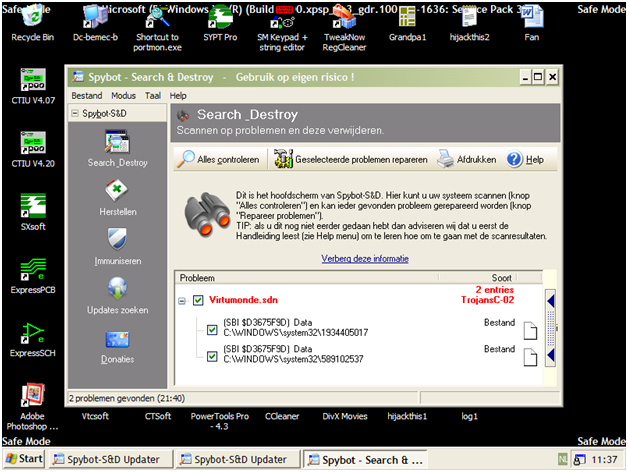The height and width of the screenshot is (472, 628).
Task: Collapse the Virtumonde.sdn tree node
Action: (182, 301)
